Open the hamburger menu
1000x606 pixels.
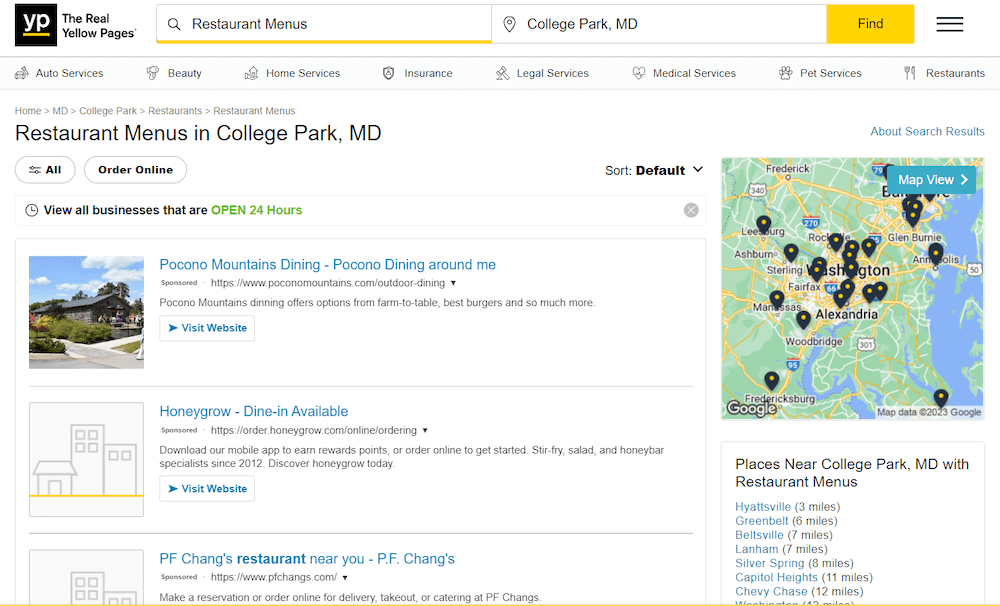click(x=950, y=24)
